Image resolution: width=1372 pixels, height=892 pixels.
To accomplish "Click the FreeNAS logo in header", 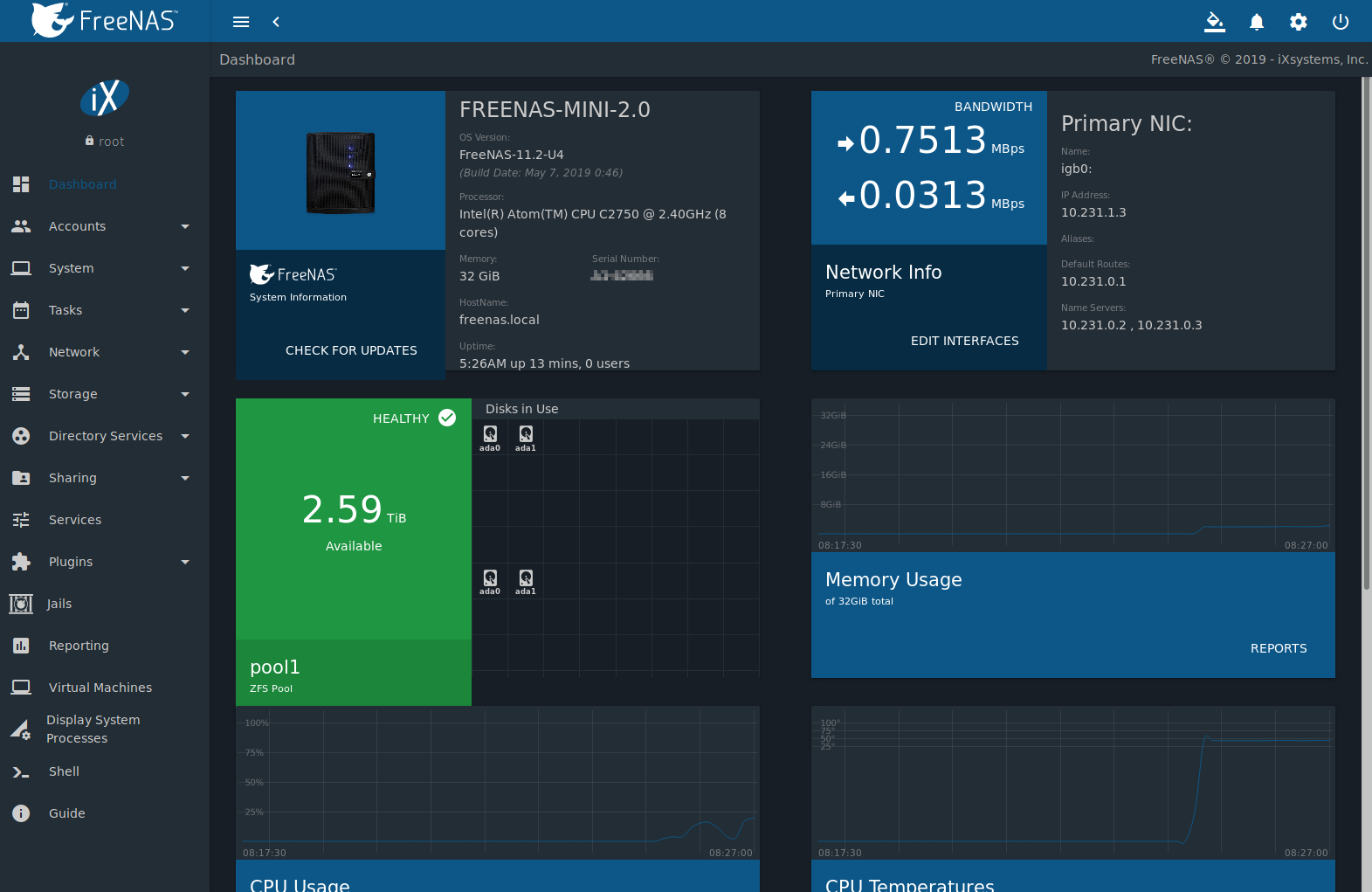I will [104, 20].
